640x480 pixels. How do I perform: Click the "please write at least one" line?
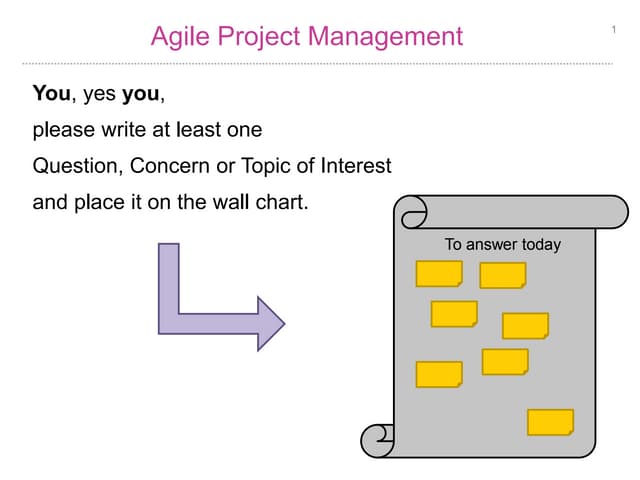[147, 129]
